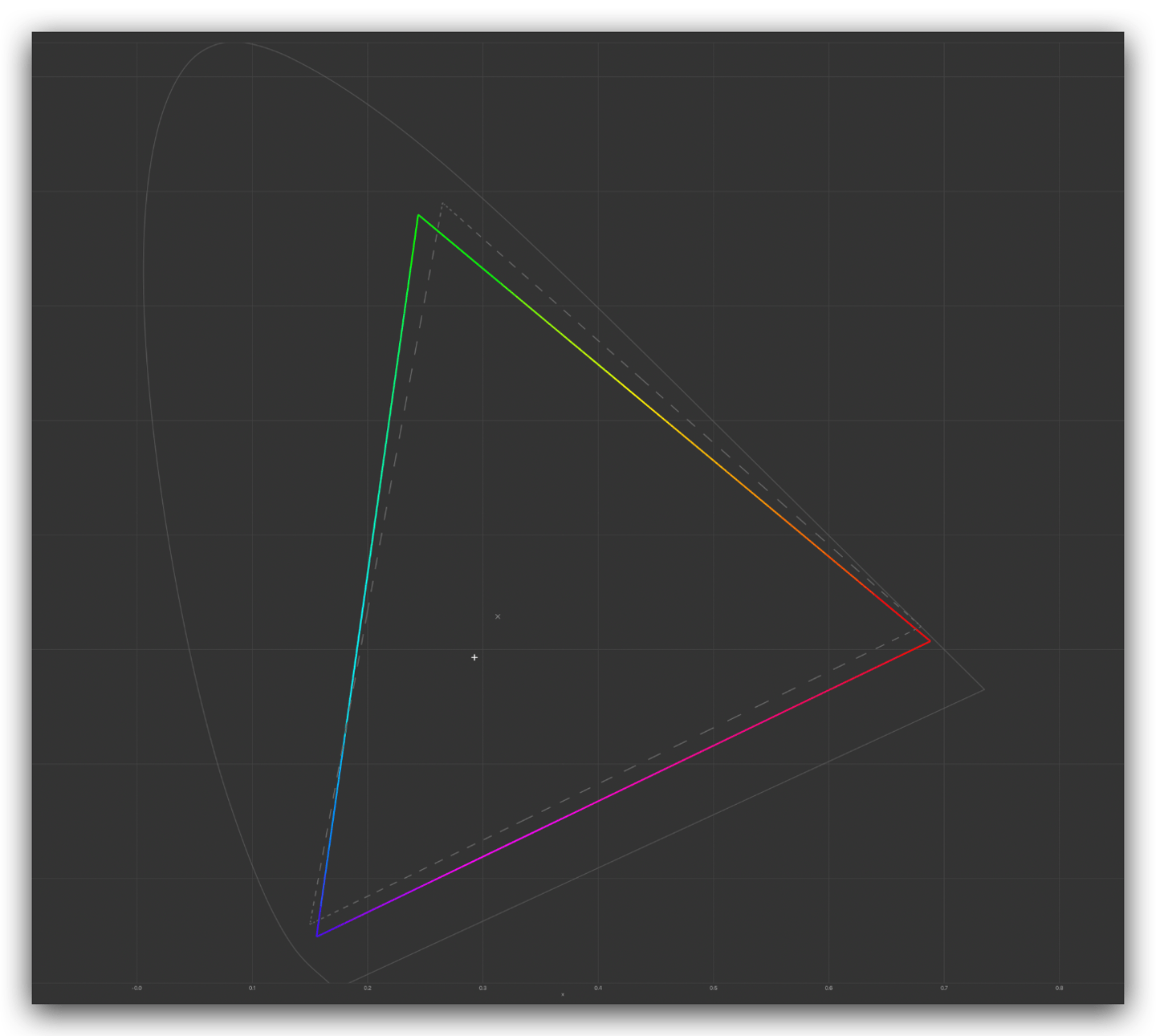Click the white plus white-point marker
The width and height of the screenshot is (1156, 1036).
point(474,657)
